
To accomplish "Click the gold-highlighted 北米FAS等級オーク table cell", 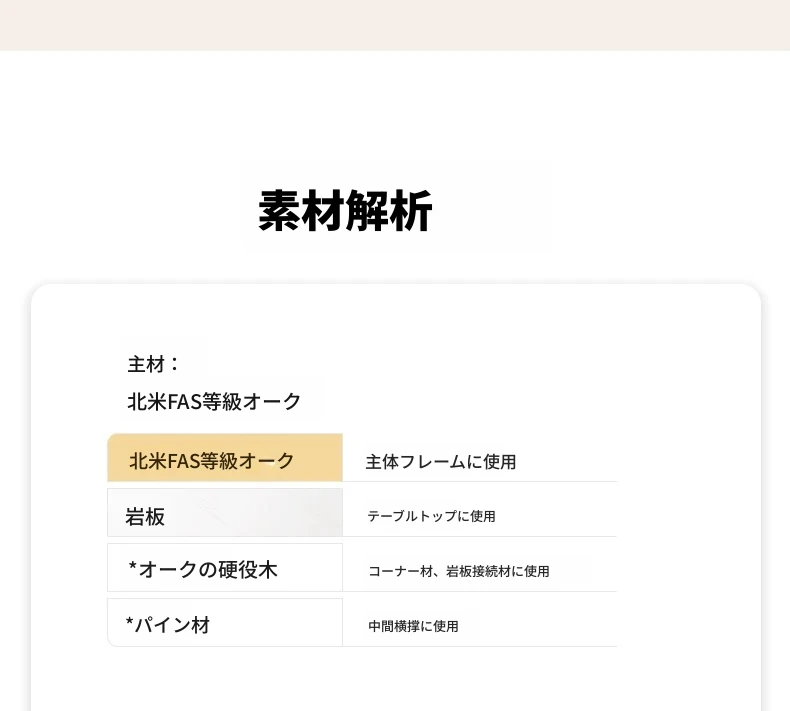I will (224, 459).
